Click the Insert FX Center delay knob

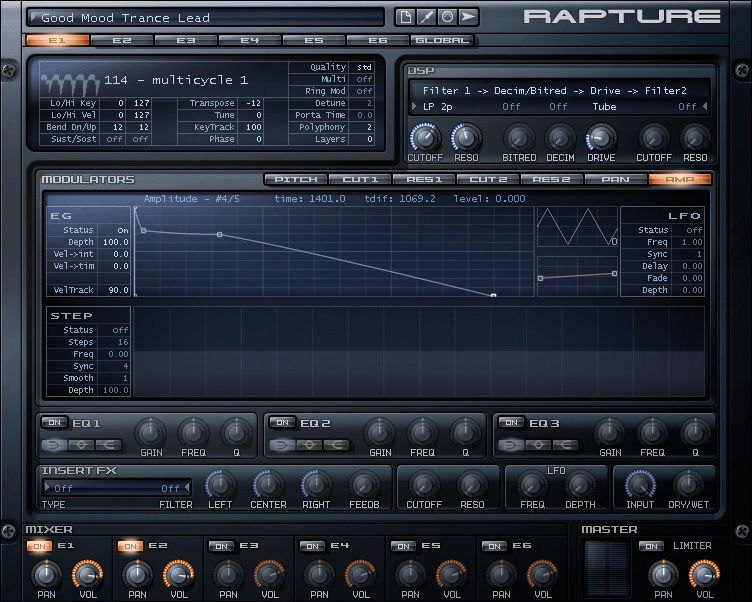pyautogui.click(x=268, y=485)
